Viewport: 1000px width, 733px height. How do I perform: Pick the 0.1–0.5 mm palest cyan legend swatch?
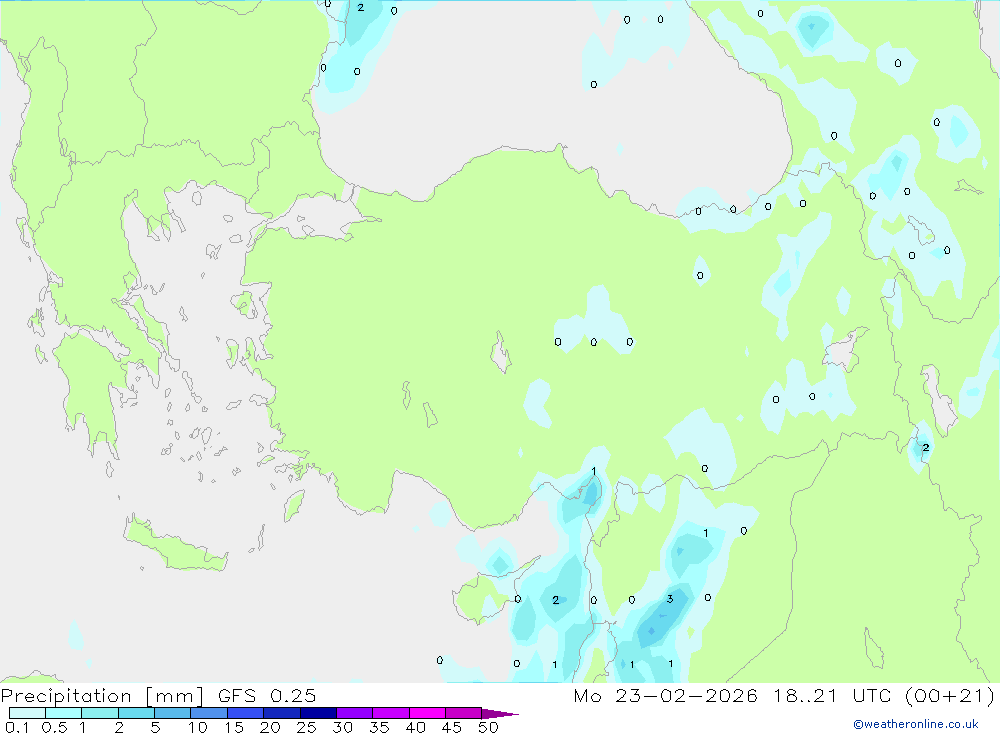(x=27, y=713)
